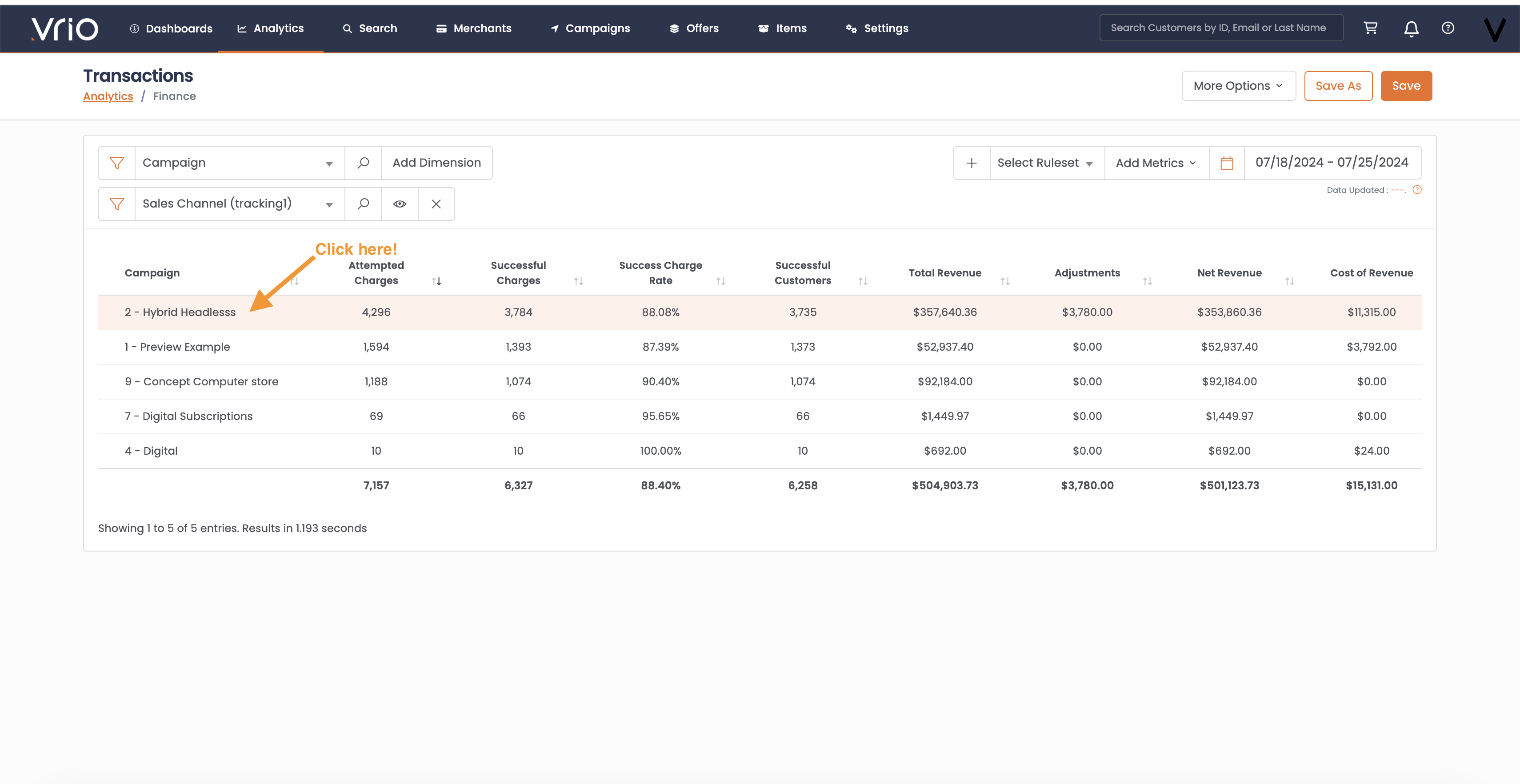
Task: Open the help question mark icon
Action: coord(1448,28)
